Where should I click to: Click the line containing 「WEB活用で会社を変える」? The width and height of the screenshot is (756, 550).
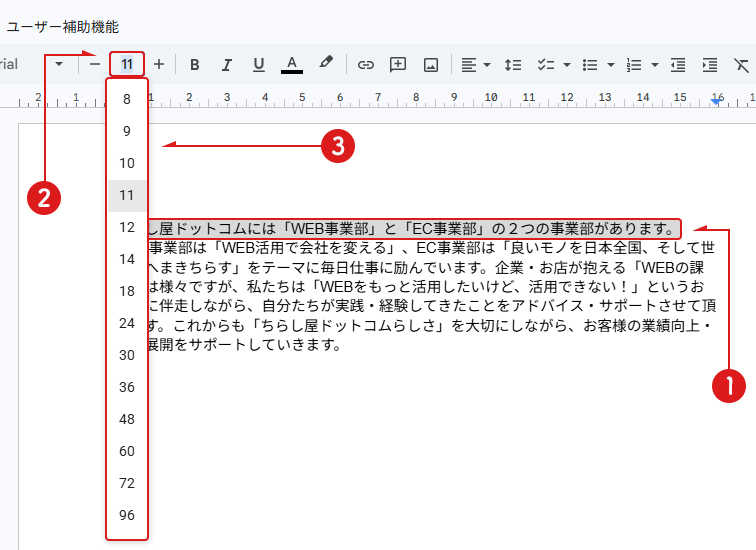[431, 248]
